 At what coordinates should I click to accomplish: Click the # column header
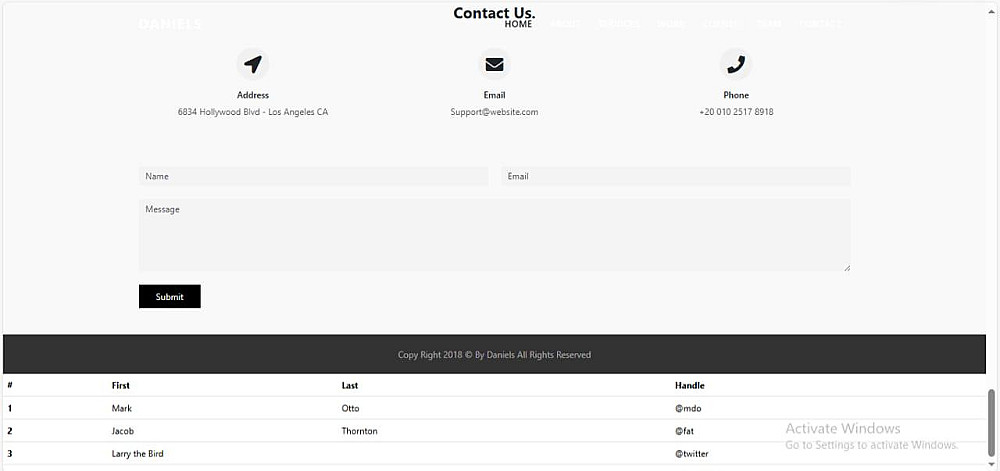coord(10,386)
